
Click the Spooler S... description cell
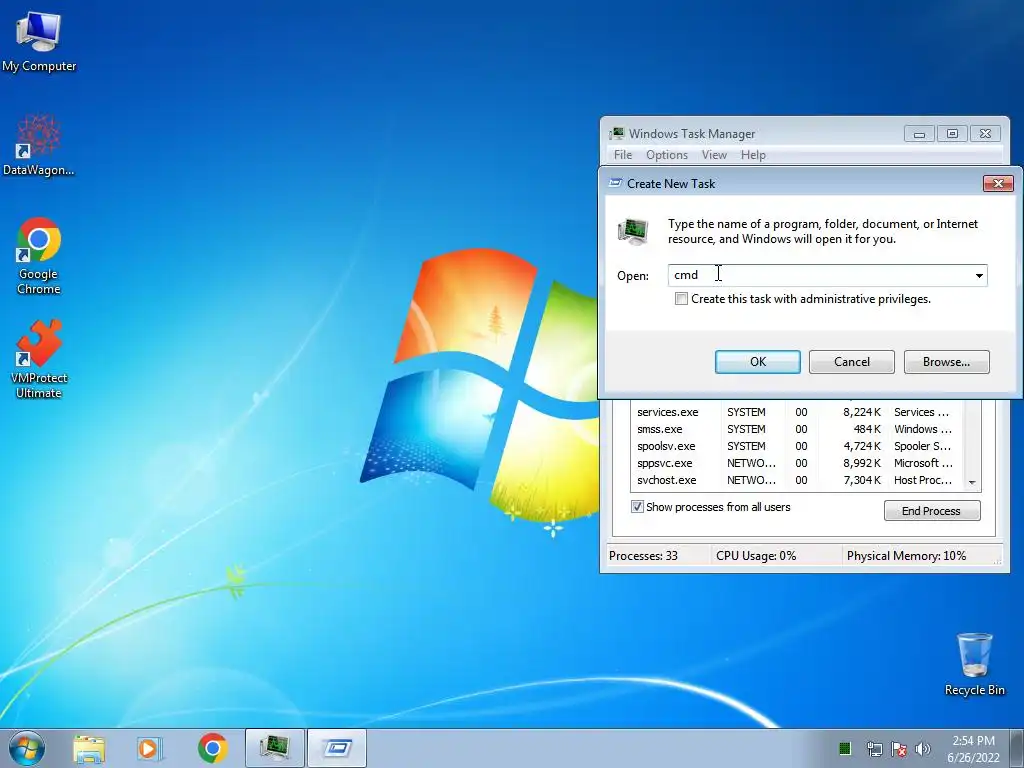pyautogui.click(x=923, y=446)
